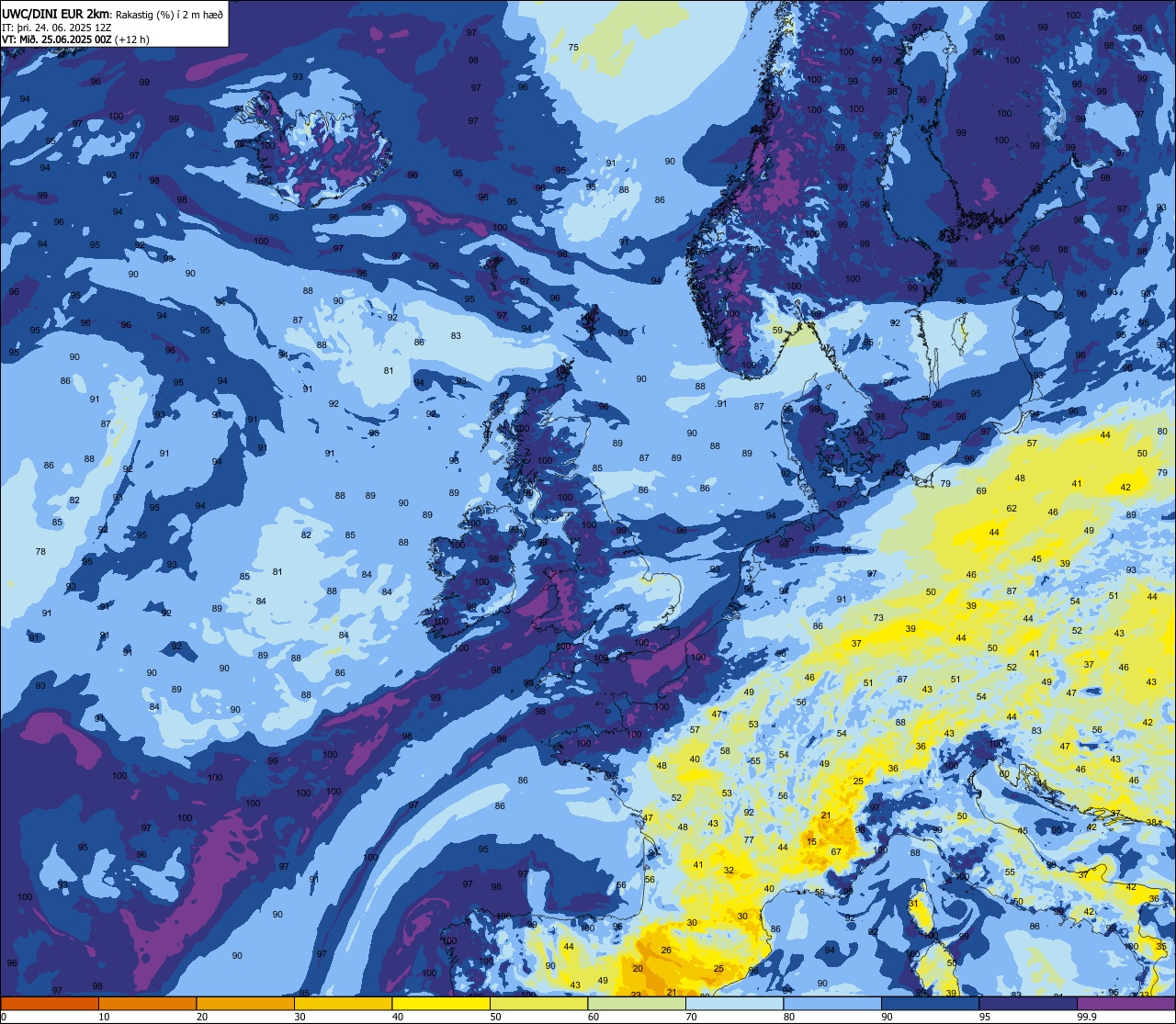Click the blue 90–95 legend segment
Screen dimensions: 1176x1024
pyautogui.click(x=930, y=1003)
